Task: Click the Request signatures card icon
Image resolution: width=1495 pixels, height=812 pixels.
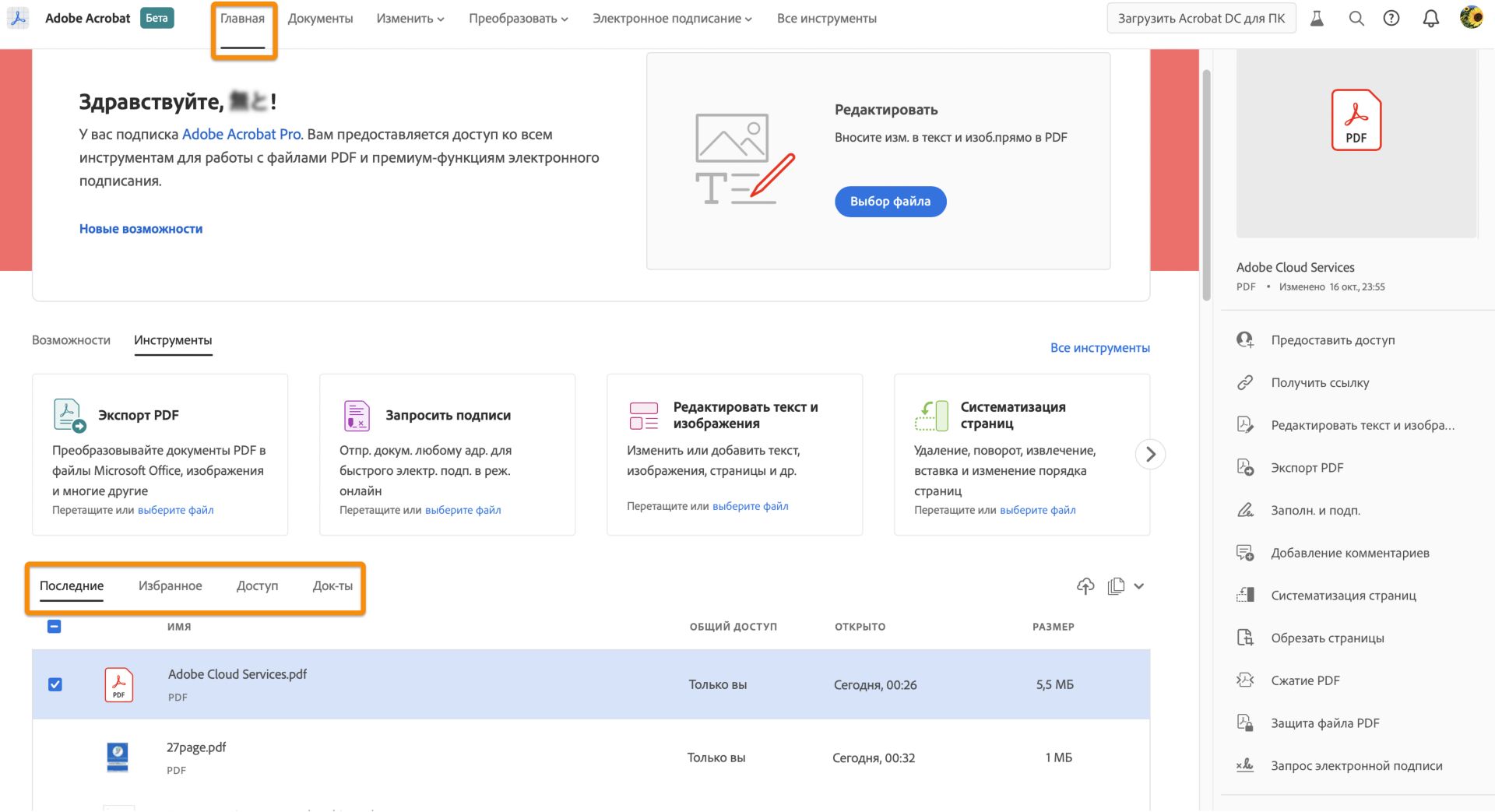Action: click(357, 416)
